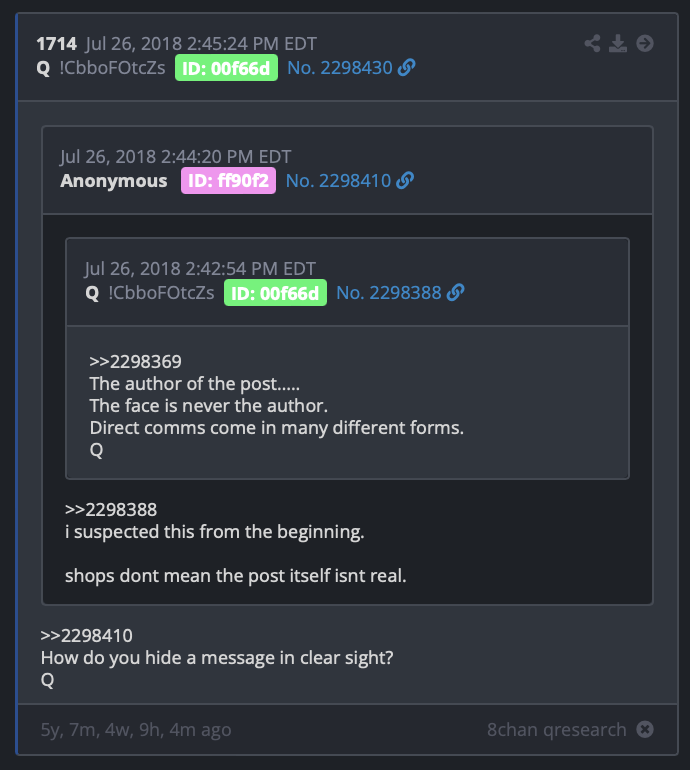Click green ID: 00f66d badge in top header
690x770 pixels.
[226, 68]
